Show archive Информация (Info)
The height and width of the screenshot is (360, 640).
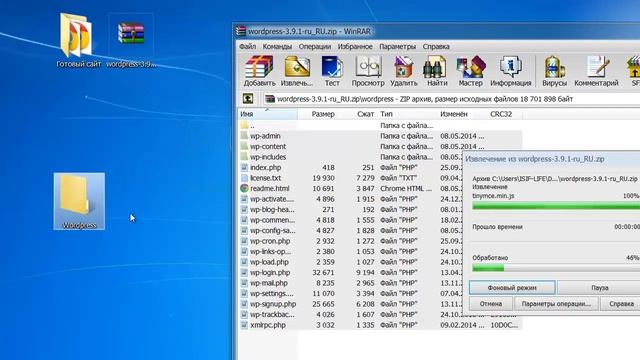[x=511, y=71]
